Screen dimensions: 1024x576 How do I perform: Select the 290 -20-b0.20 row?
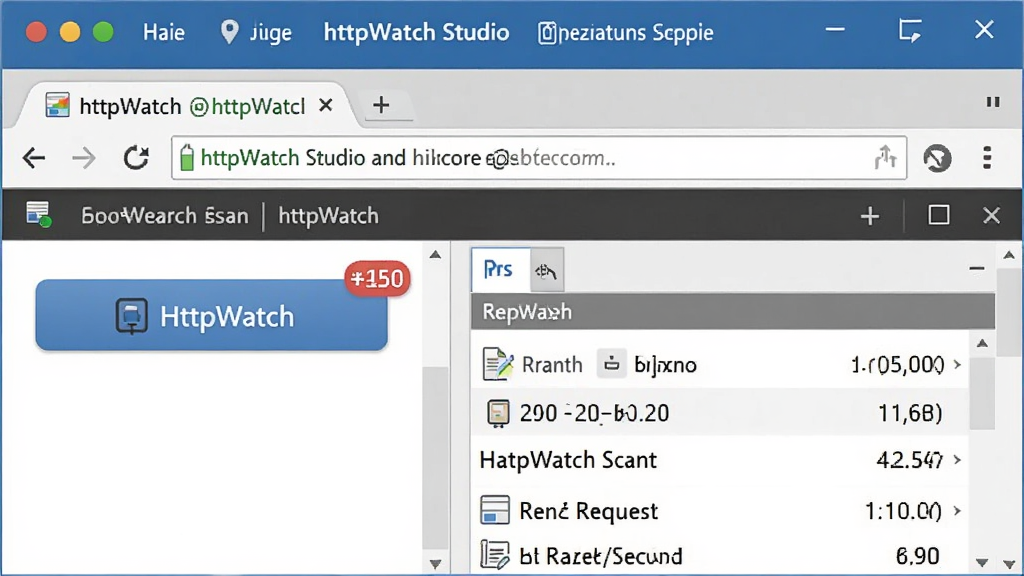coord(719,413)
